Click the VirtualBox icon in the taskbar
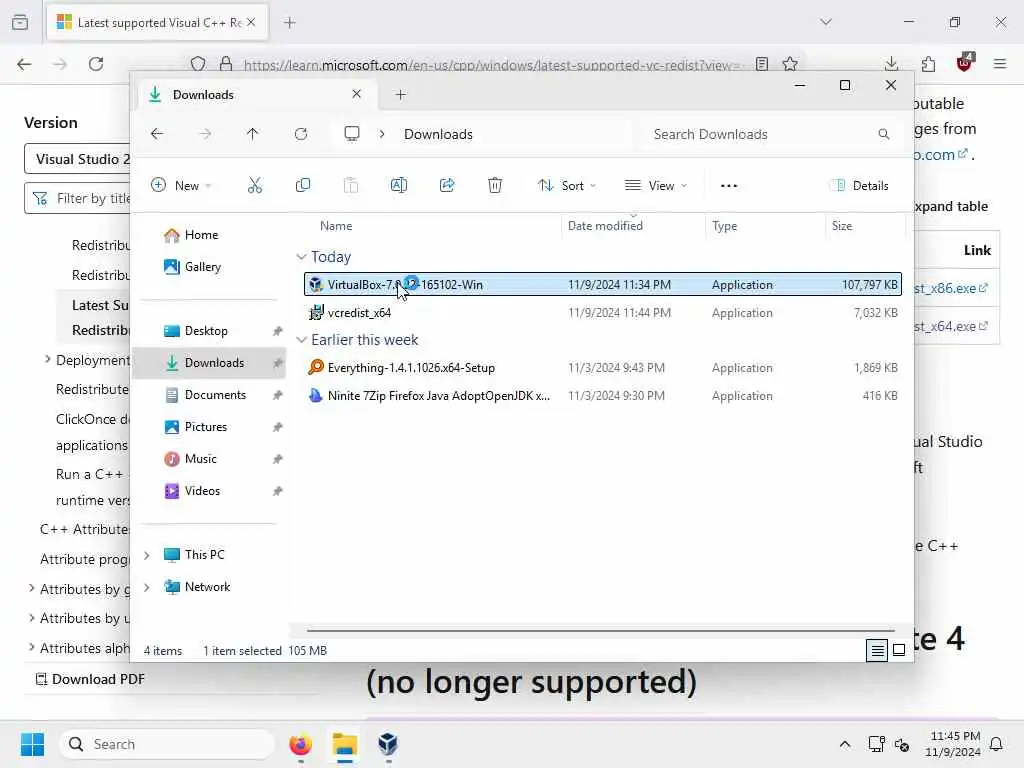The width and height of the screenshot is (1024, 768). pyautogui.click(x=388, y=744)
